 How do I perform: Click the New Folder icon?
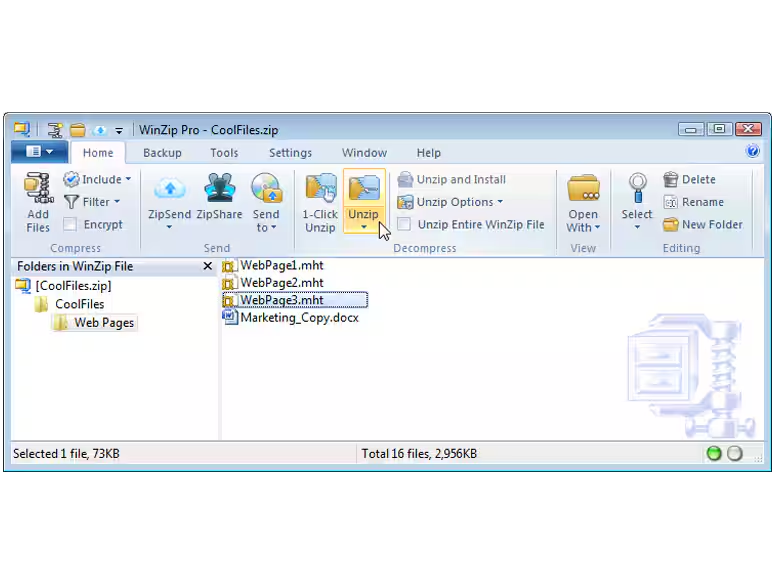coord(670,224)
